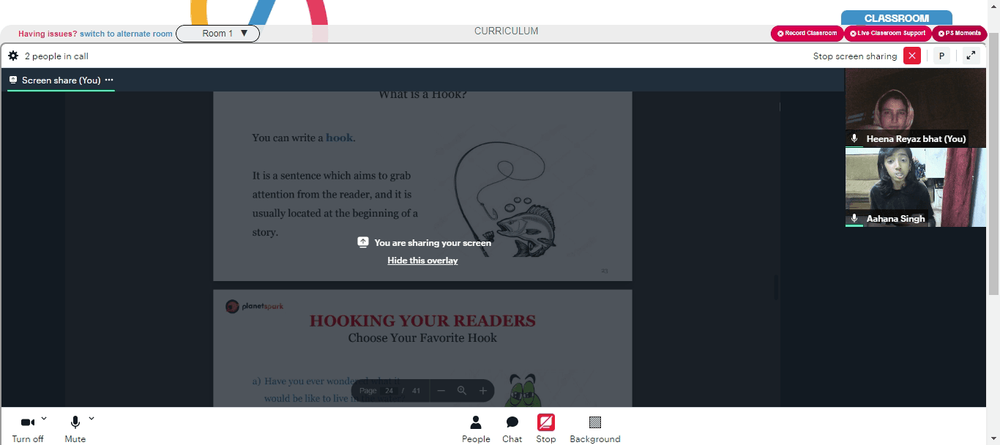This screenshot has height=445, width=1000.
Task: Click the P button in call header
Action: click(x=941, y=56)
